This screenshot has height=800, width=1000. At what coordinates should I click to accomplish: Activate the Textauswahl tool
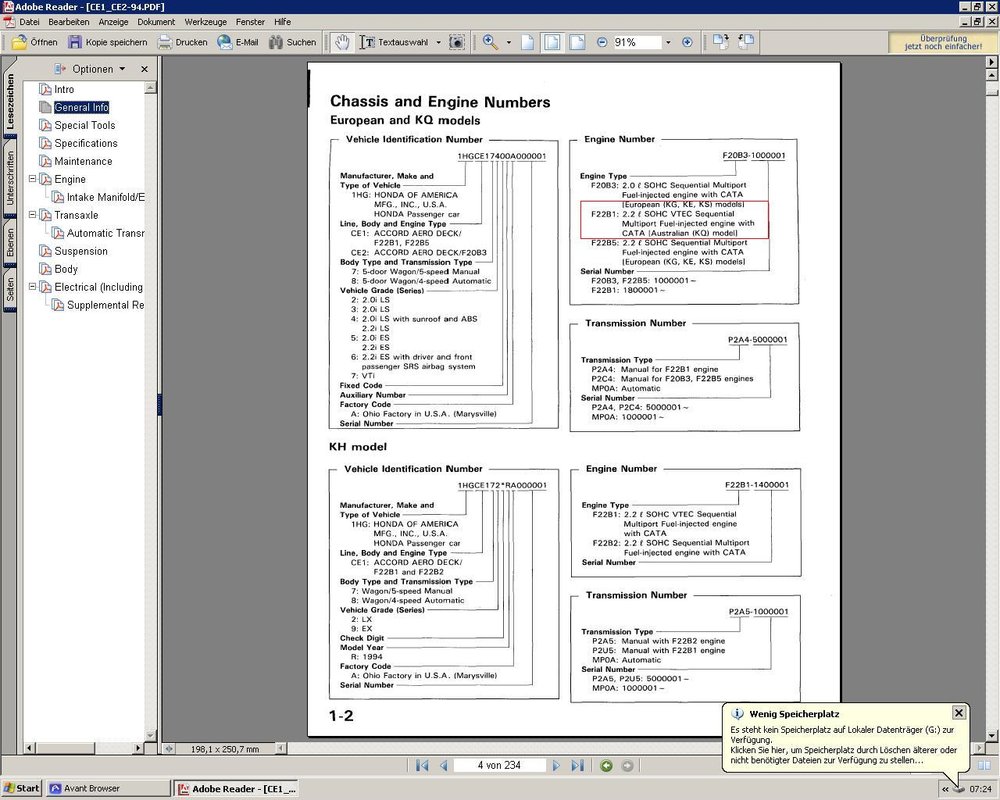[x=394, y=42]
